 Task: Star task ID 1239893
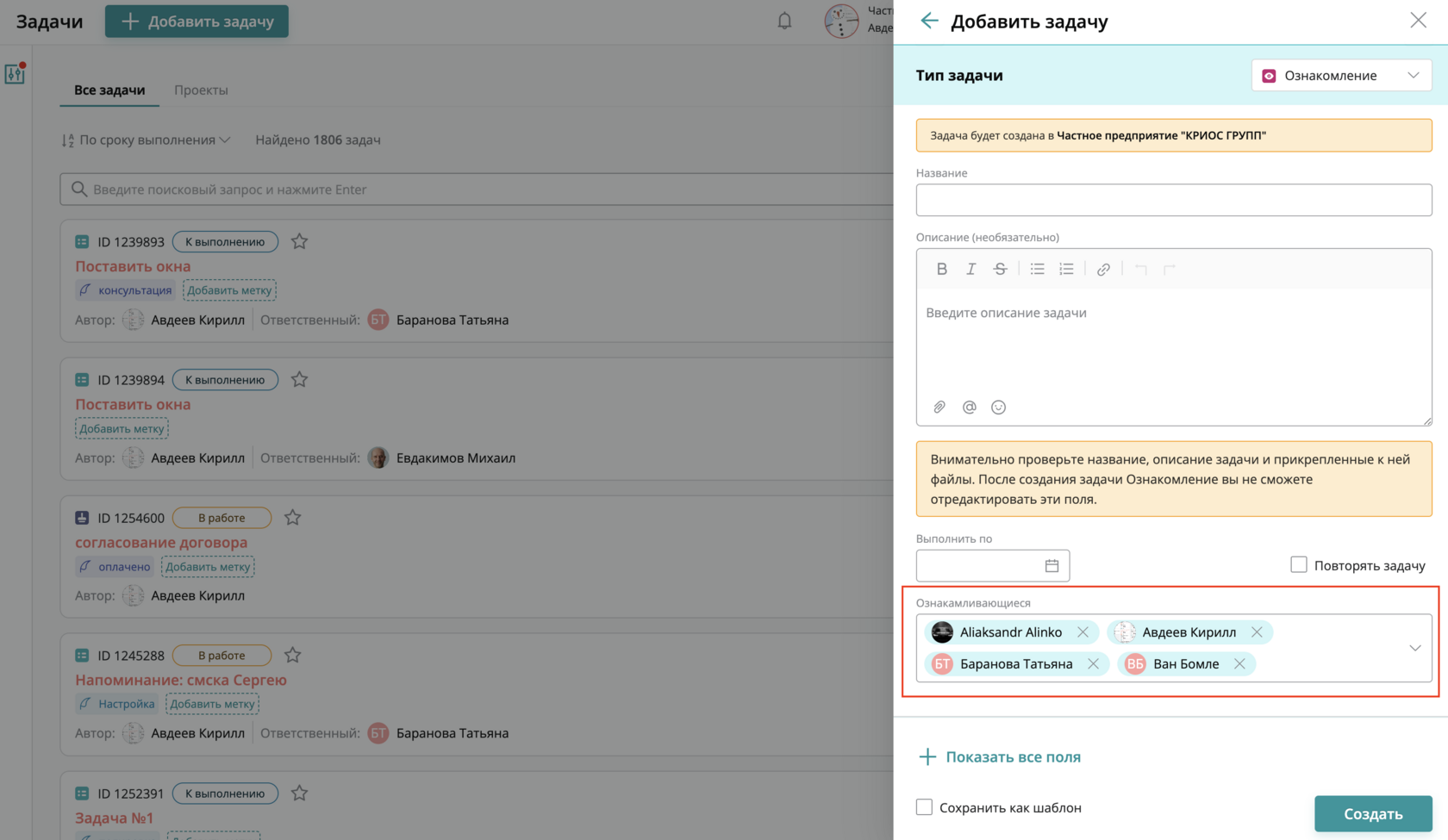(299, 242)
